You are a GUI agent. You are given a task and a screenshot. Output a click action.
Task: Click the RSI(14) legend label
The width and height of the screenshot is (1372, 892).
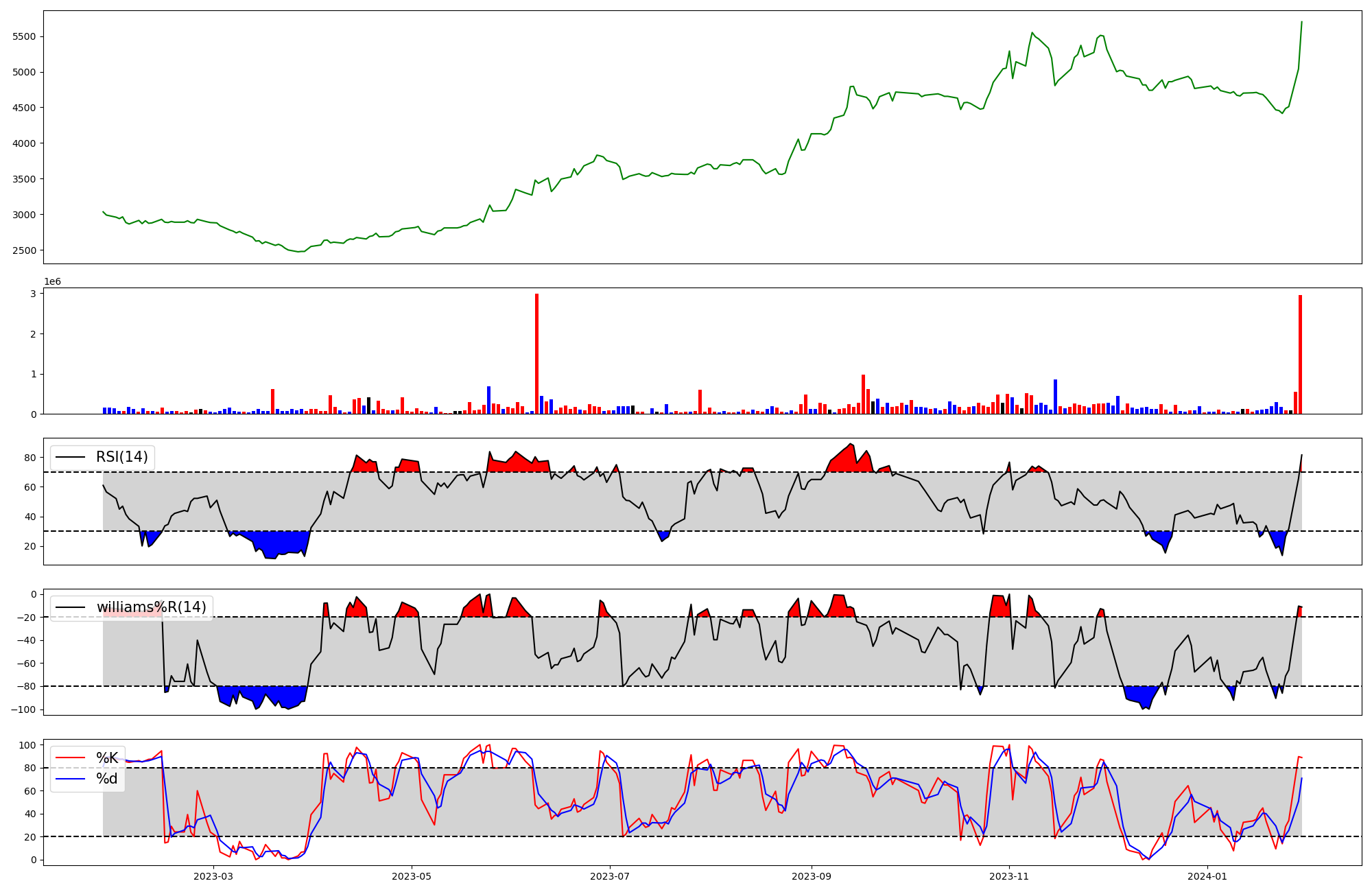pos(121,457)
